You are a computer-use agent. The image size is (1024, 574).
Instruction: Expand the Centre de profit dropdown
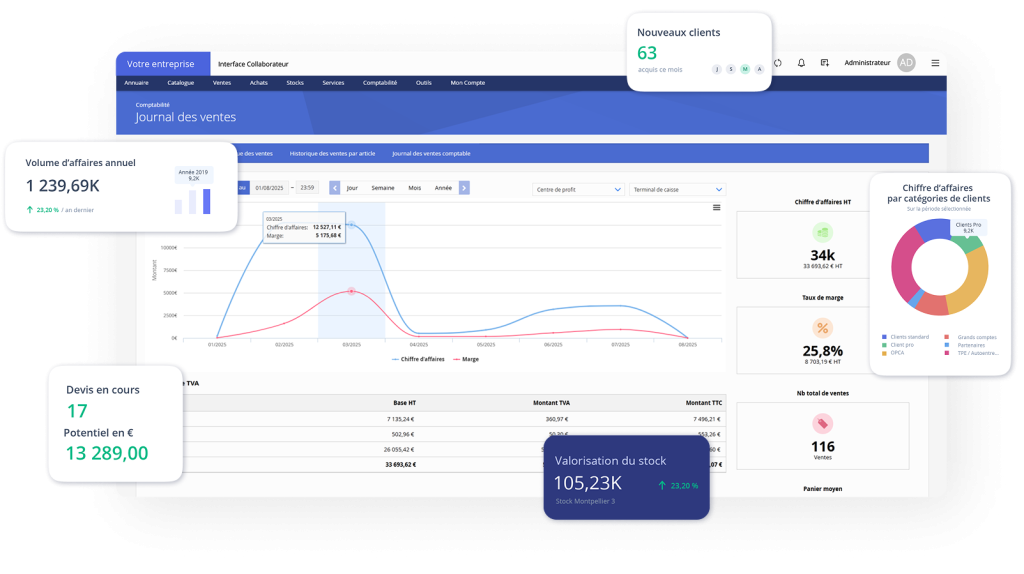[x=578, y=189]
